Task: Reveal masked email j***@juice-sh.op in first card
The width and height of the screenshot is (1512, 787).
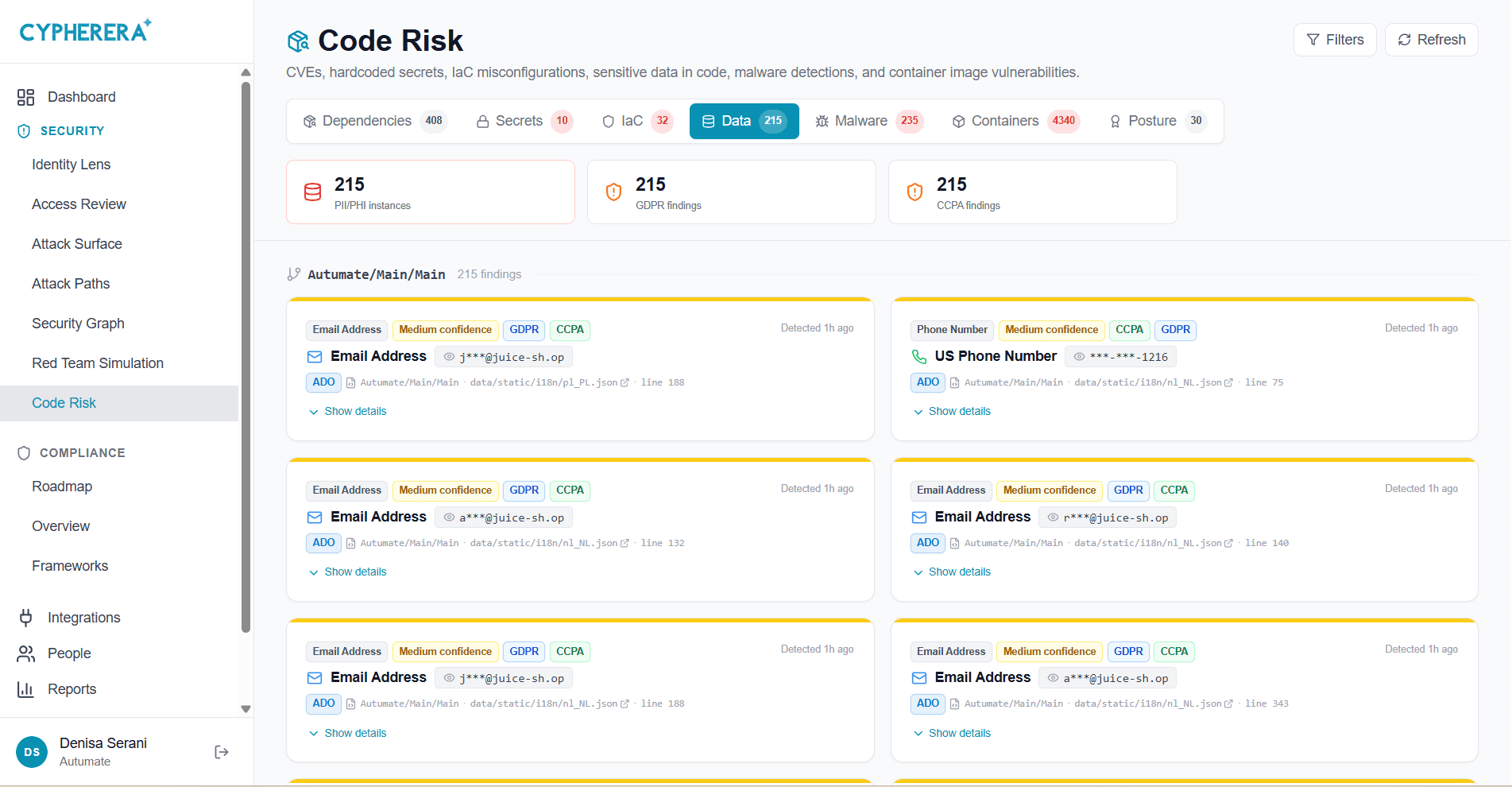Action: (449, 357)
